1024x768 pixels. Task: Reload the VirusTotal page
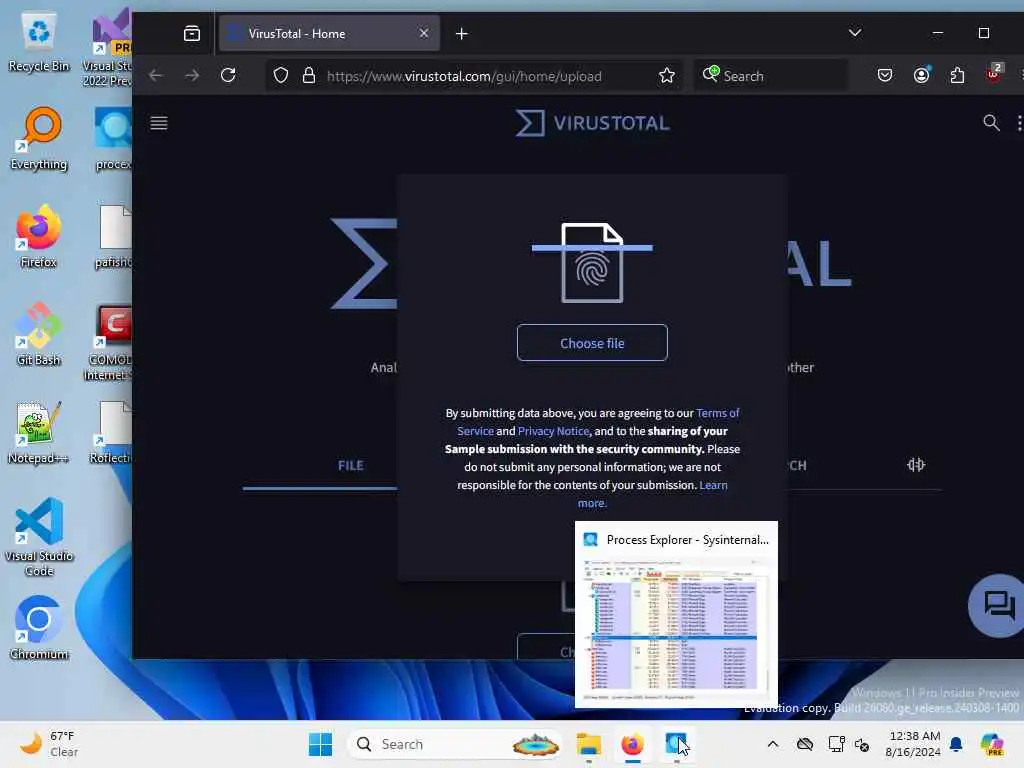(x=228, y=75)
